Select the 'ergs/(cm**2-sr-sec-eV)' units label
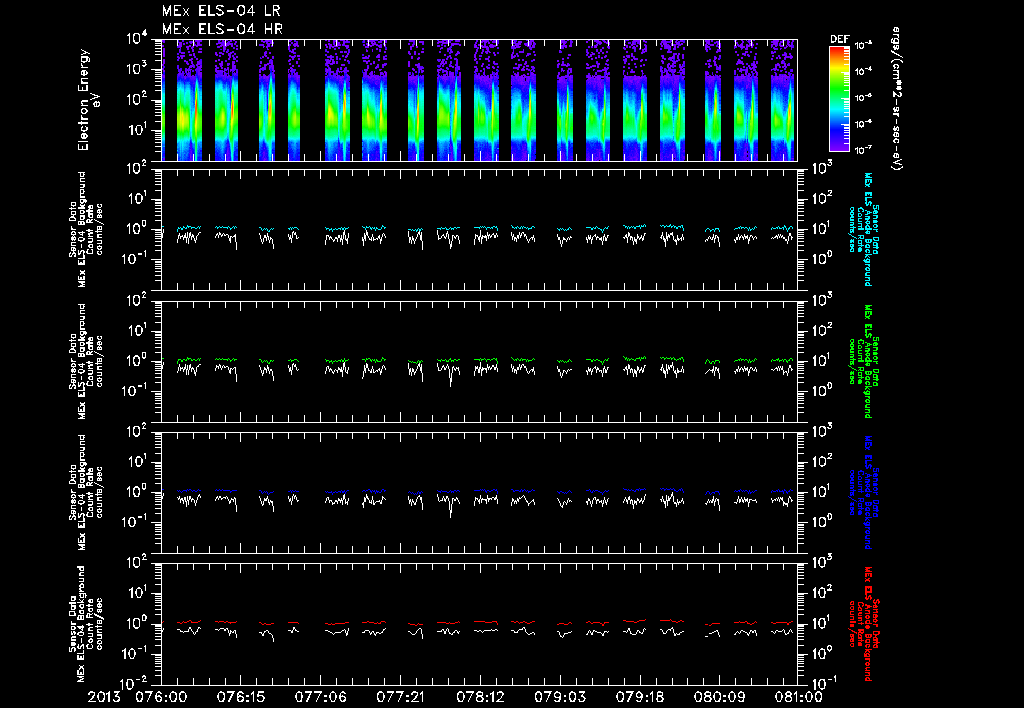The width and height of the screenshot is (1024, 708). point(897,99)
